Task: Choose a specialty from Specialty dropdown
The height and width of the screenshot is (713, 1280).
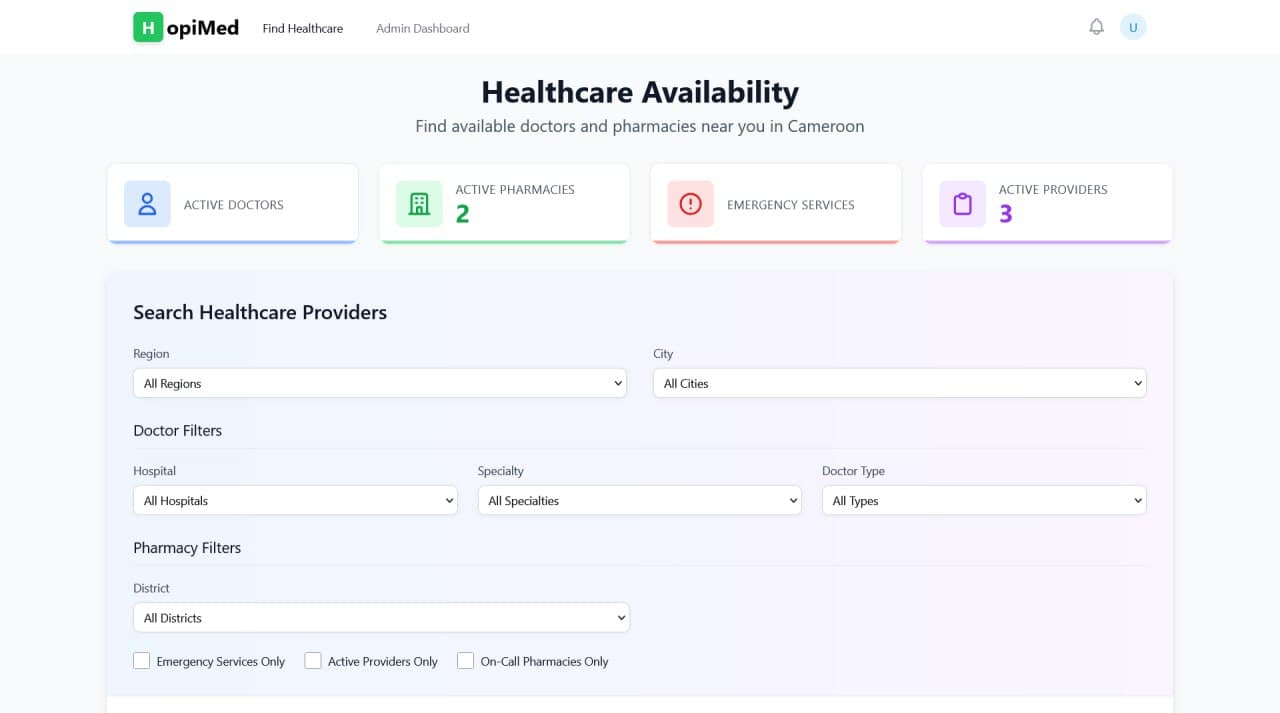Action: tap(639, 501)
